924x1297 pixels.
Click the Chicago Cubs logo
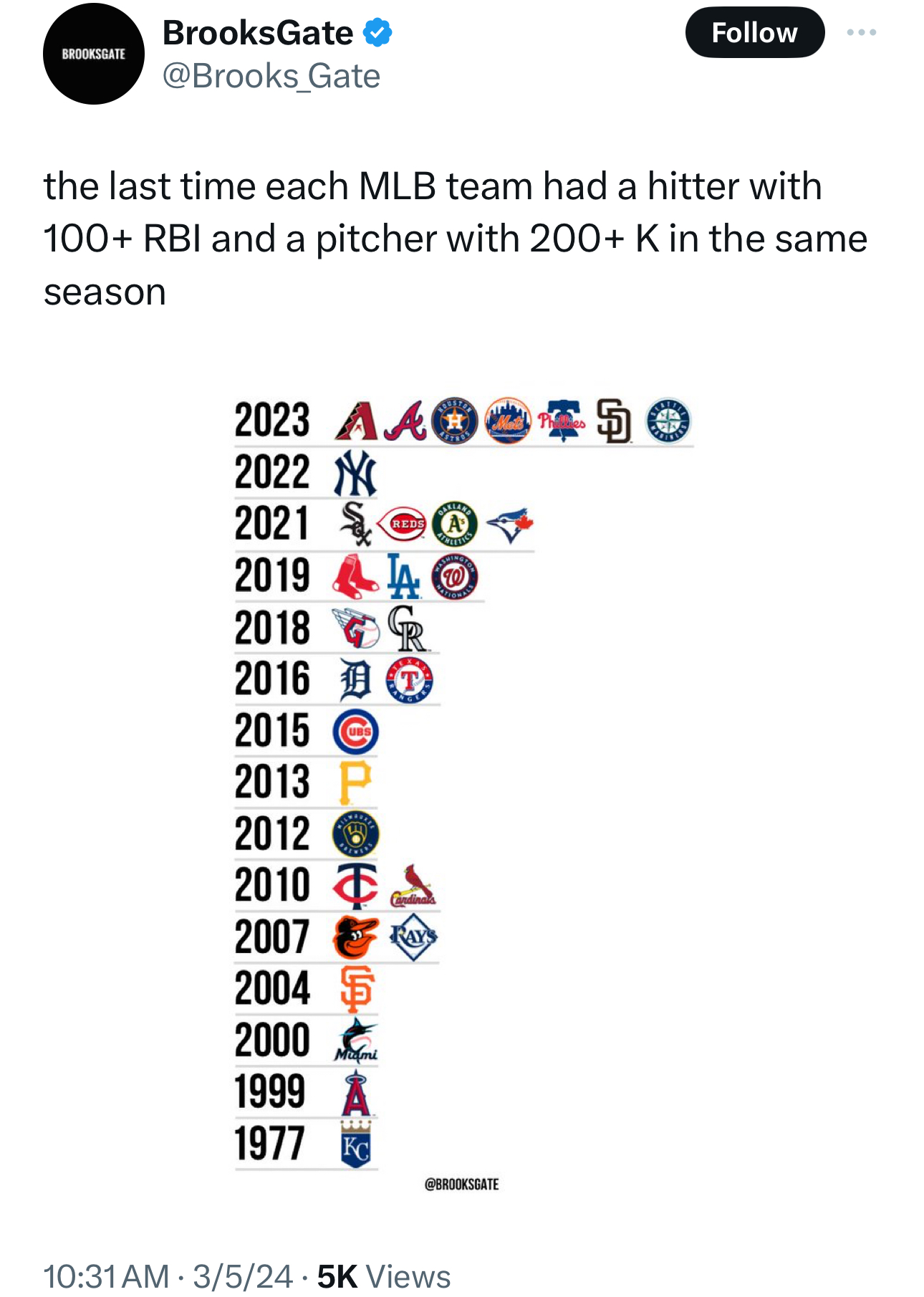point(356,732)
